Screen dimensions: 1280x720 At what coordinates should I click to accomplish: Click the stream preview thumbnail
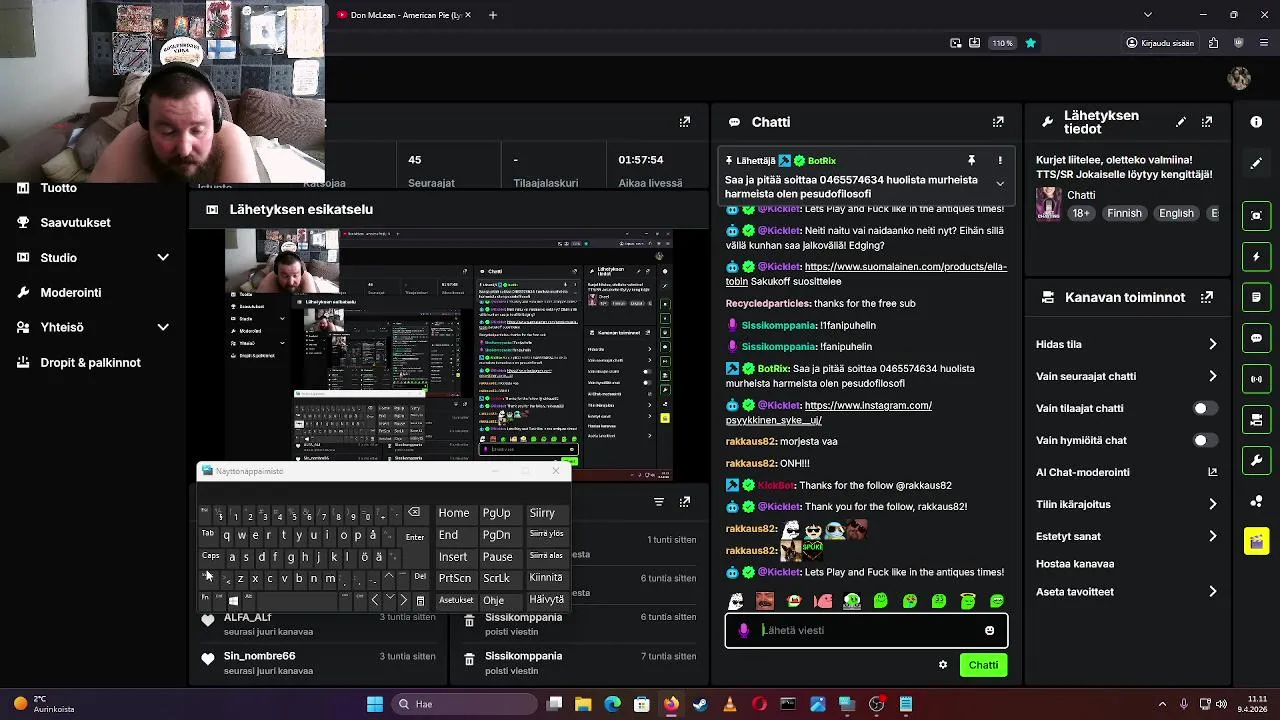pos(449,355)
